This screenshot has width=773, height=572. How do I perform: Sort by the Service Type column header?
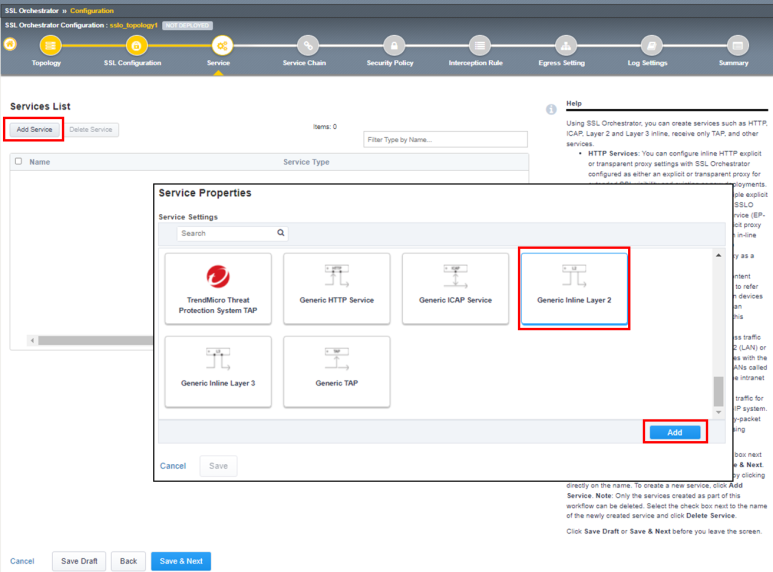coord(306,162)
